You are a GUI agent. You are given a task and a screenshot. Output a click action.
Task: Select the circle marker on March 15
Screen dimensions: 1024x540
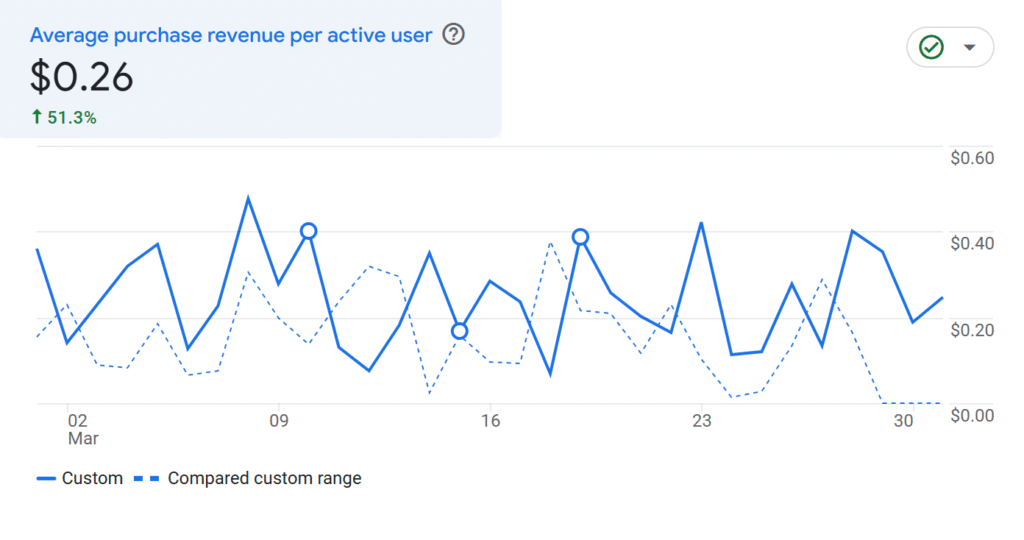pyautogui.click(x=460, y=331)
